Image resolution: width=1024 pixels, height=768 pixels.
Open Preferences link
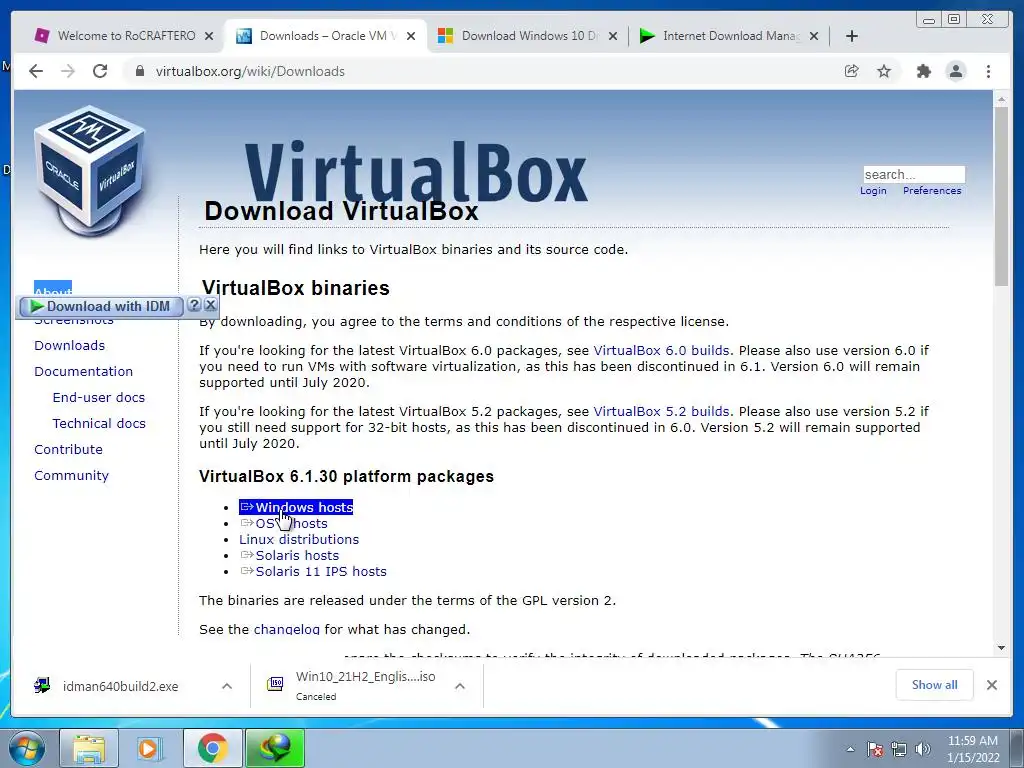932,191
